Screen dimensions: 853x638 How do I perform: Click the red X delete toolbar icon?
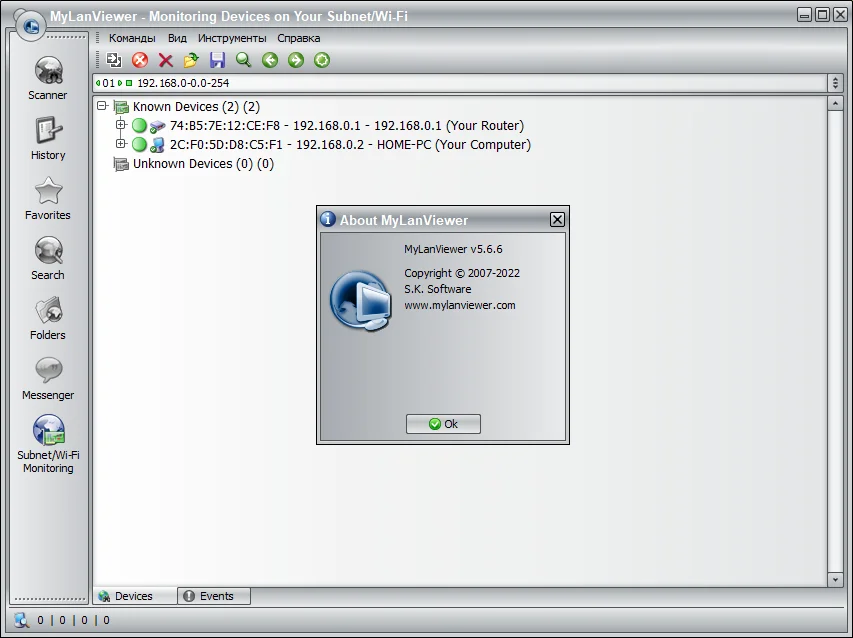[165, 60]
